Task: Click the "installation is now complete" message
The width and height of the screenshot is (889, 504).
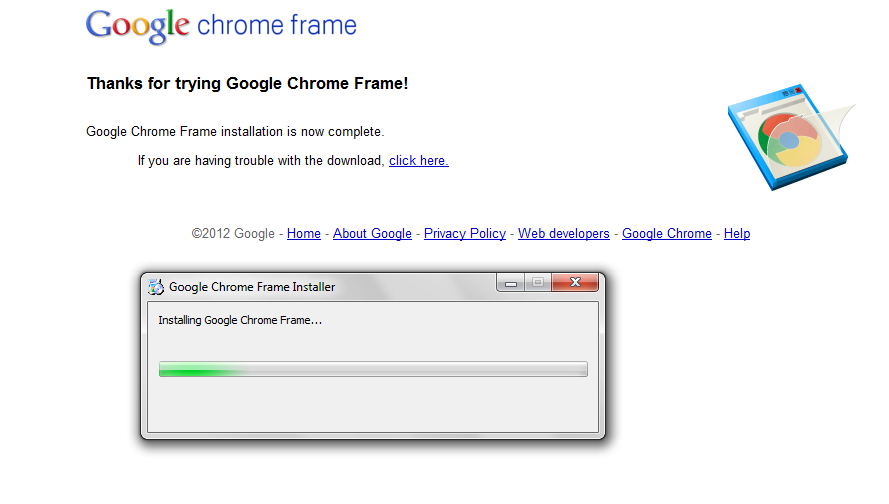Action: click(x=235, y=132)
